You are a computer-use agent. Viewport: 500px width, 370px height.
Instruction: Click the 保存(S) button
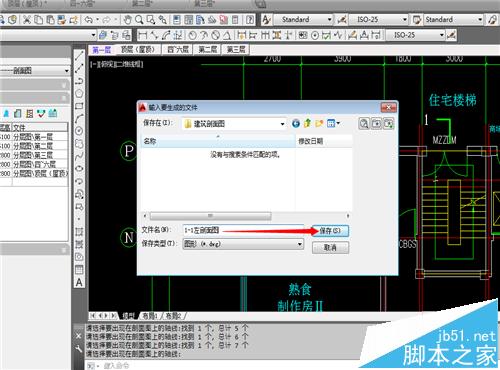(x=330, y=231)
